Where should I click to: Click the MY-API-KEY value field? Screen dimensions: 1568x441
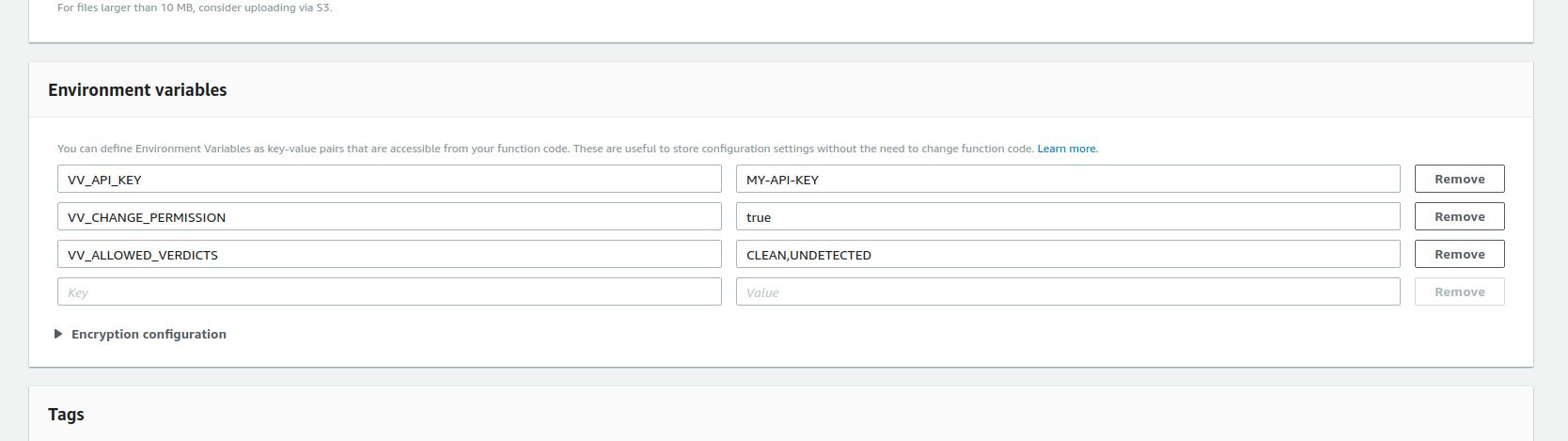click(x=1068, y=179)
